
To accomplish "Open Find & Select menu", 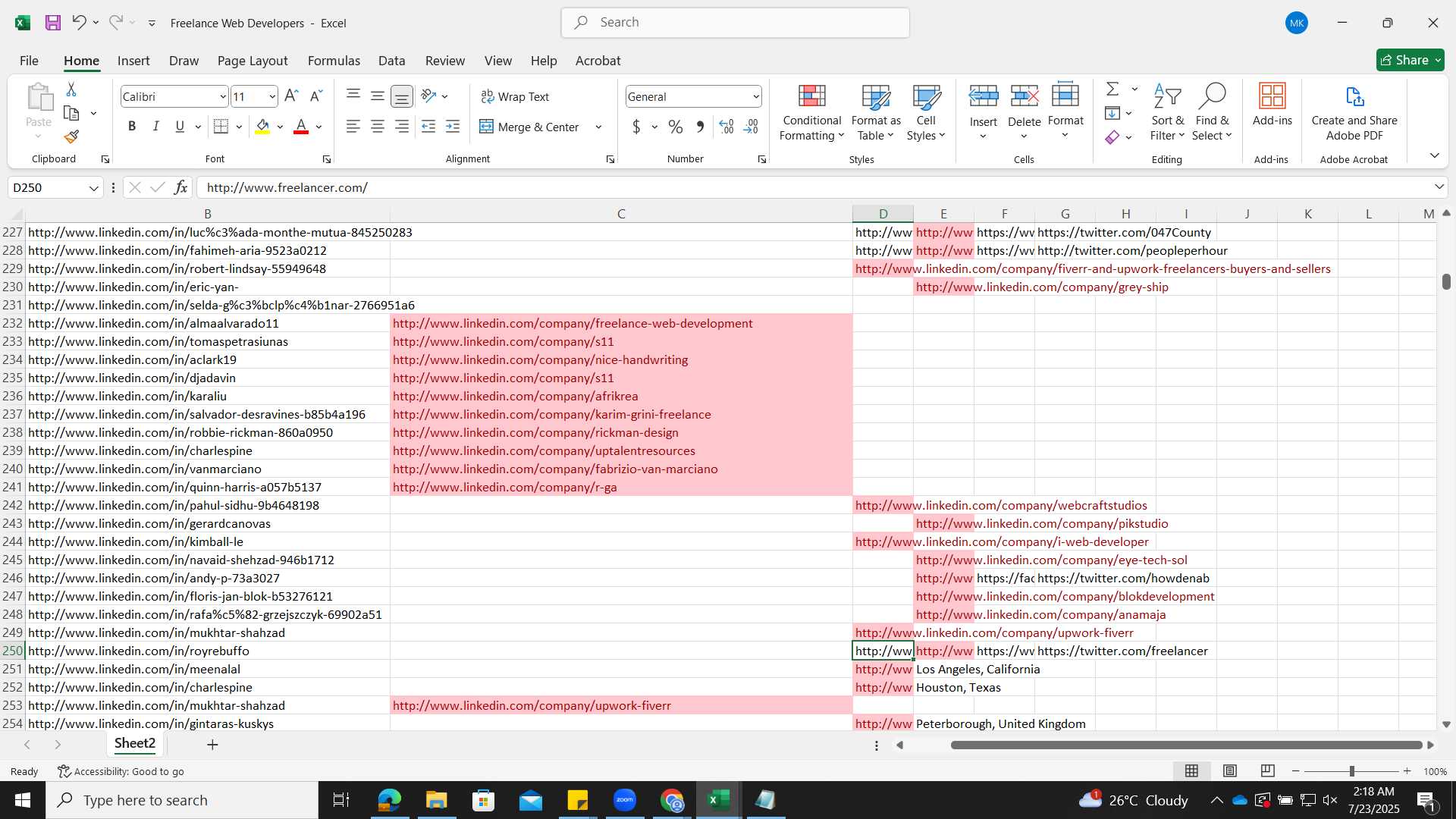I will tap(1212, 111).
